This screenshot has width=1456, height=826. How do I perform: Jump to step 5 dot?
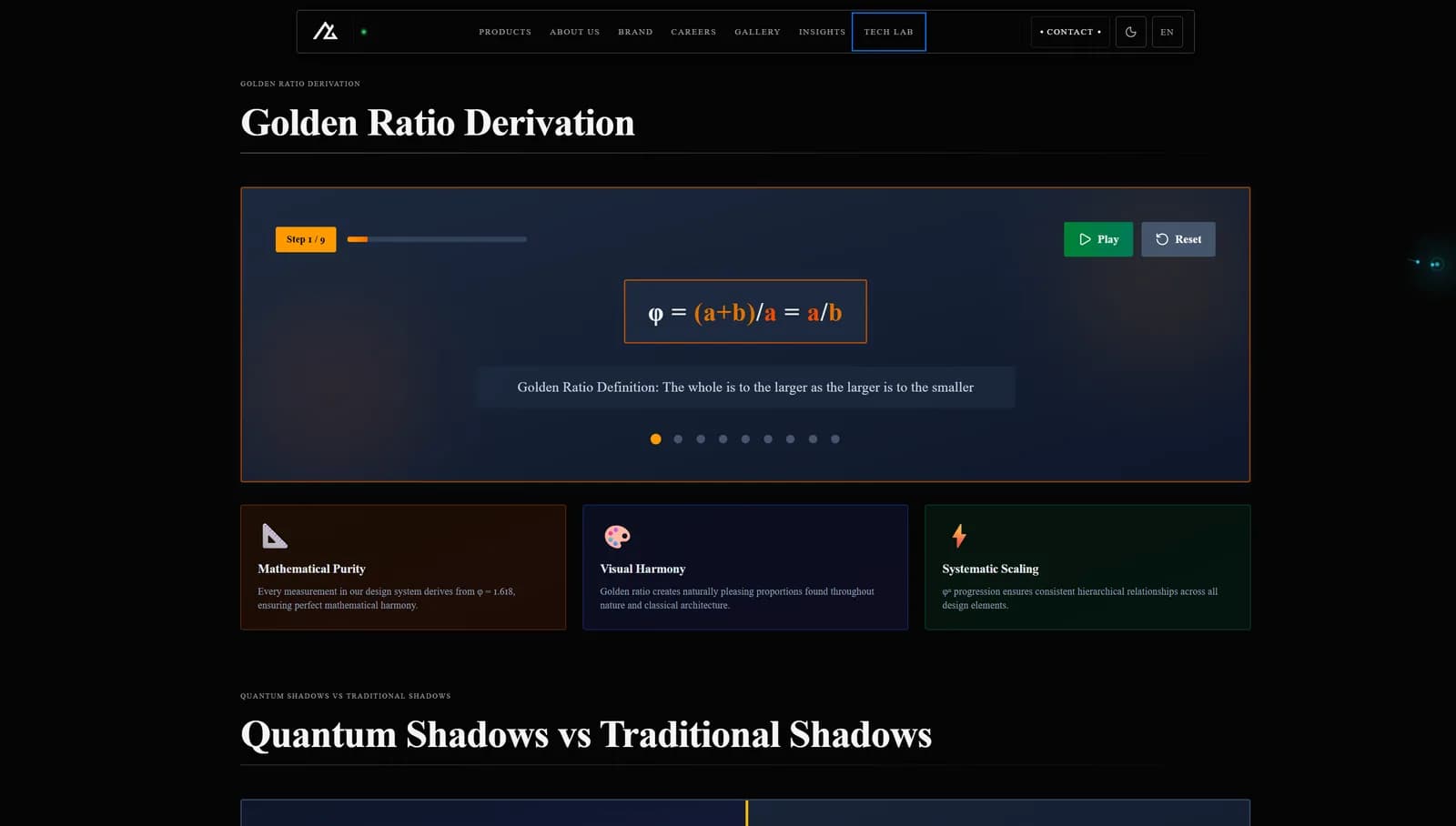pos(745,439)
